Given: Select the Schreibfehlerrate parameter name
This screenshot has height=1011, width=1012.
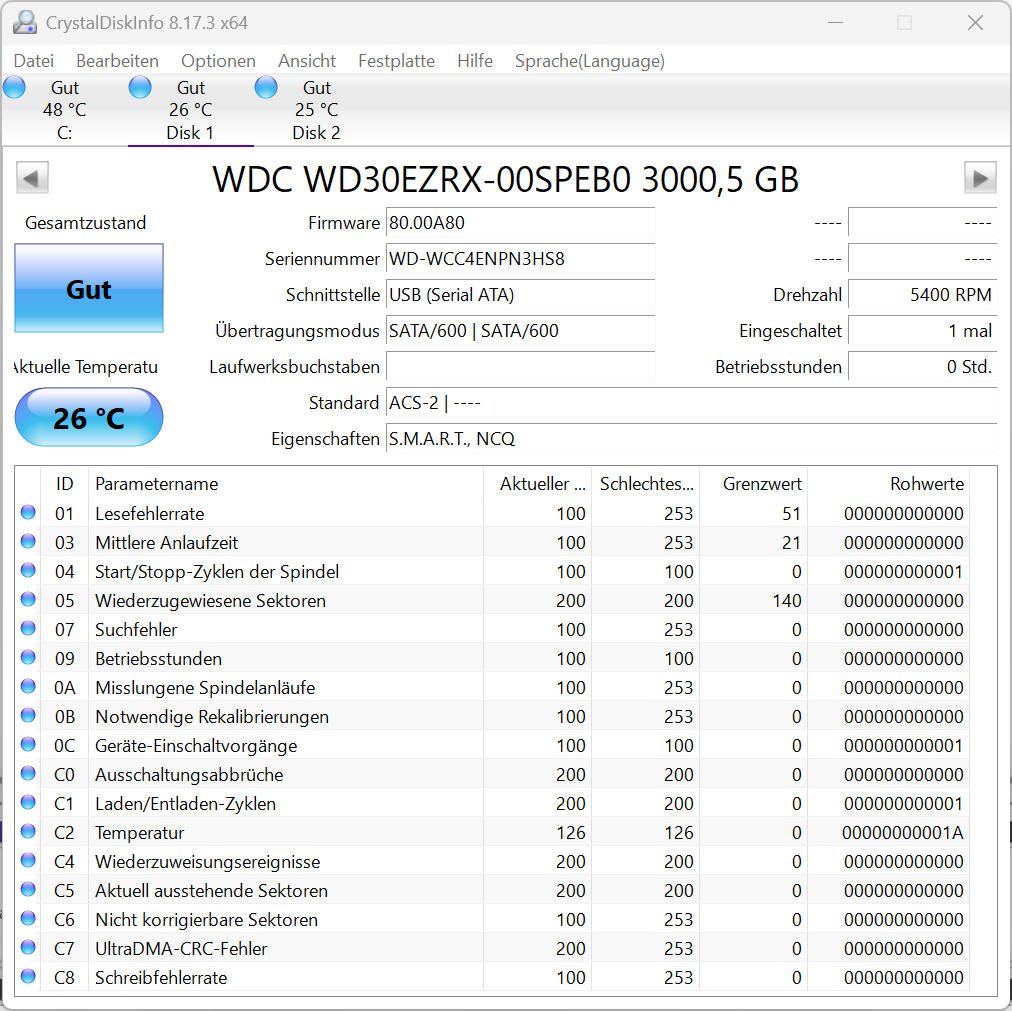Looking at the screenshot, I should coord(161,978).
